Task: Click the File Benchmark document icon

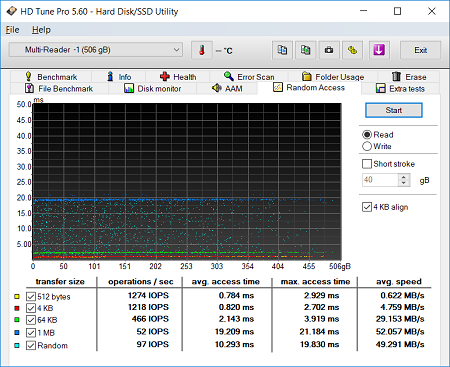Action: tap(29, 88)
